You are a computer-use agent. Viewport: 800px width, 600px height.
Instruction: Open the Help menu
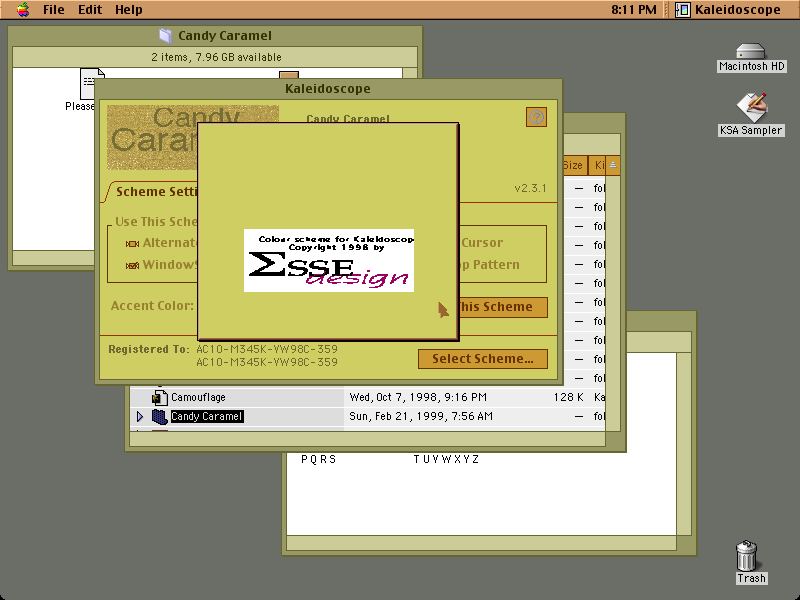(x=129, y=10)
